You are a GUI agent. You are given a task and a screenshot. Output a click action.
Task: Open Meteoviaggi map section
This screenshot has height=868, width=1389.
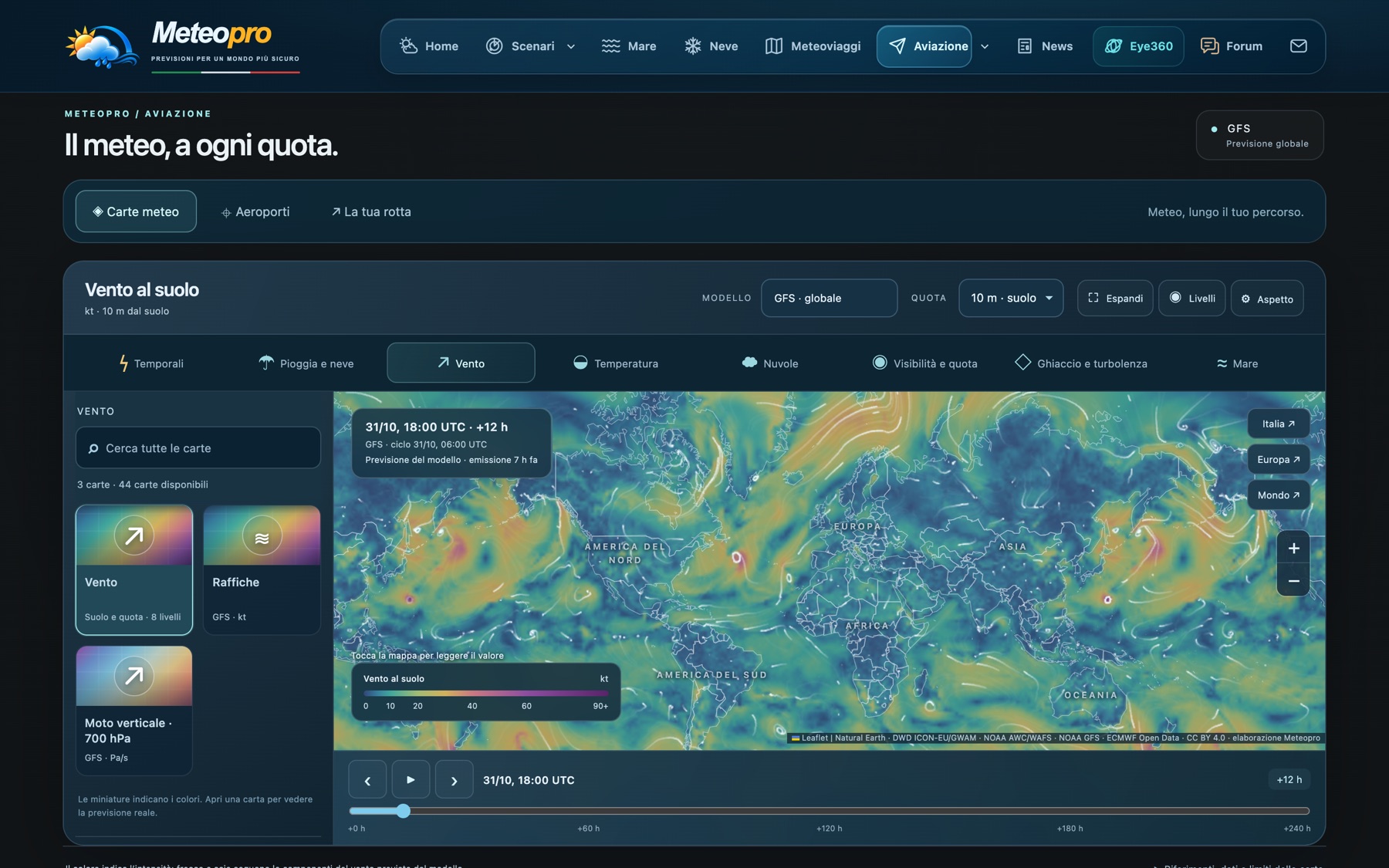(x=813, y=46)
